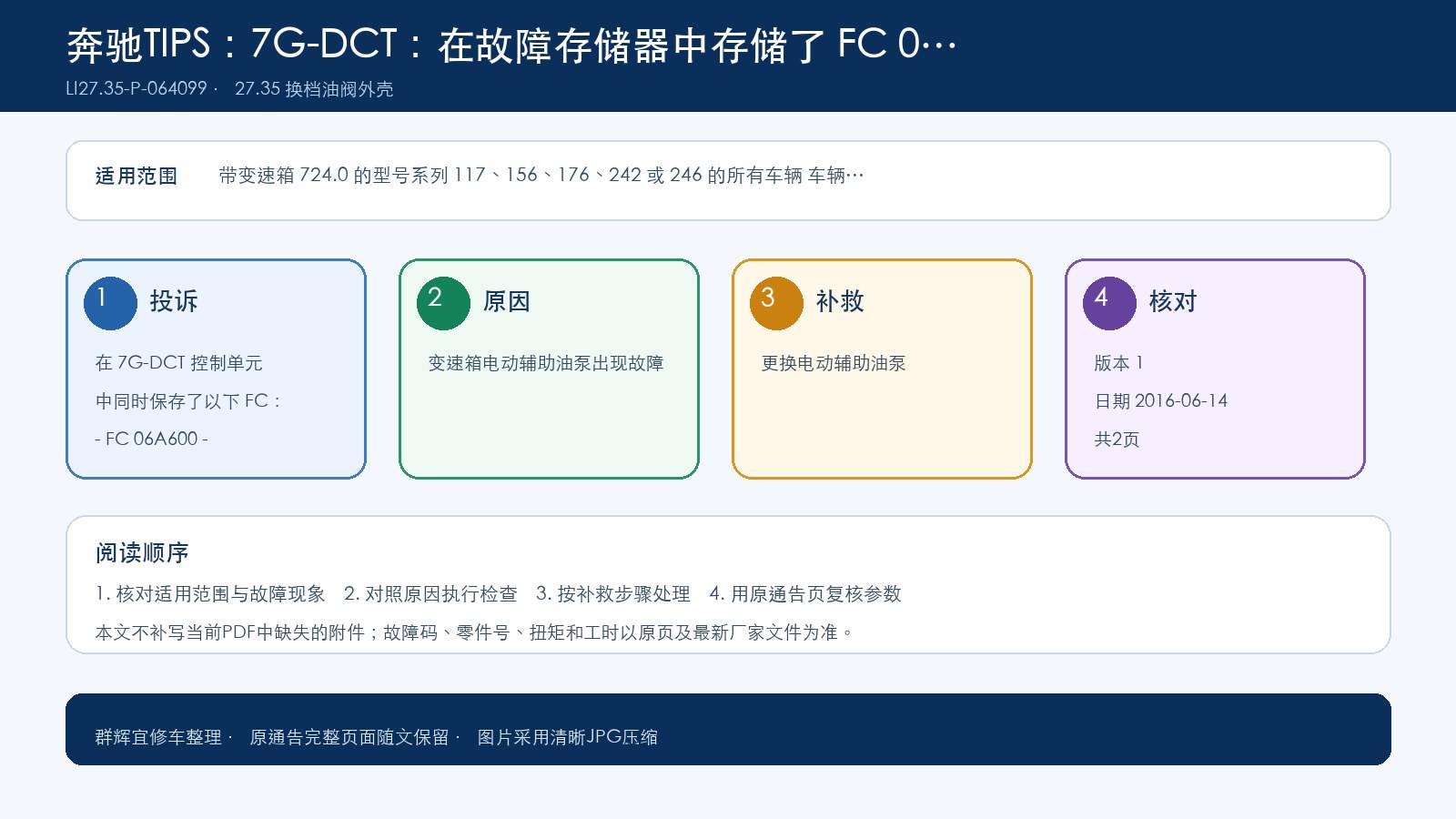
Task: Select the 核对 card heading
Action: (1173, 301)
